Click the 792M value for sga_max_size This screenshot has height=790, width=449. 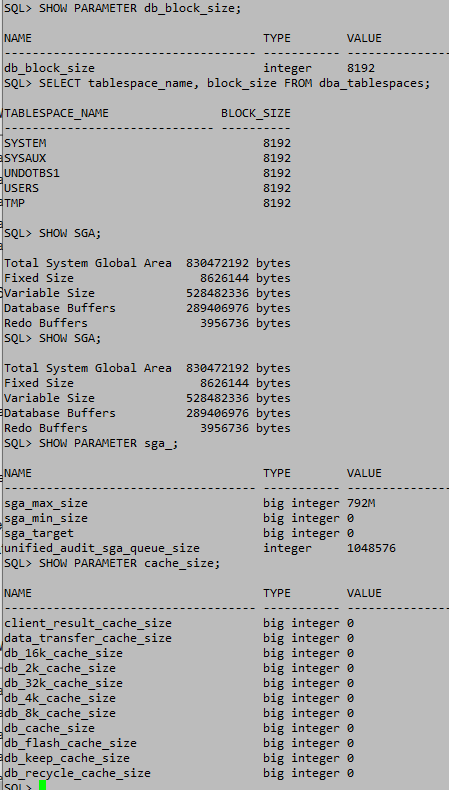(361, 503)
